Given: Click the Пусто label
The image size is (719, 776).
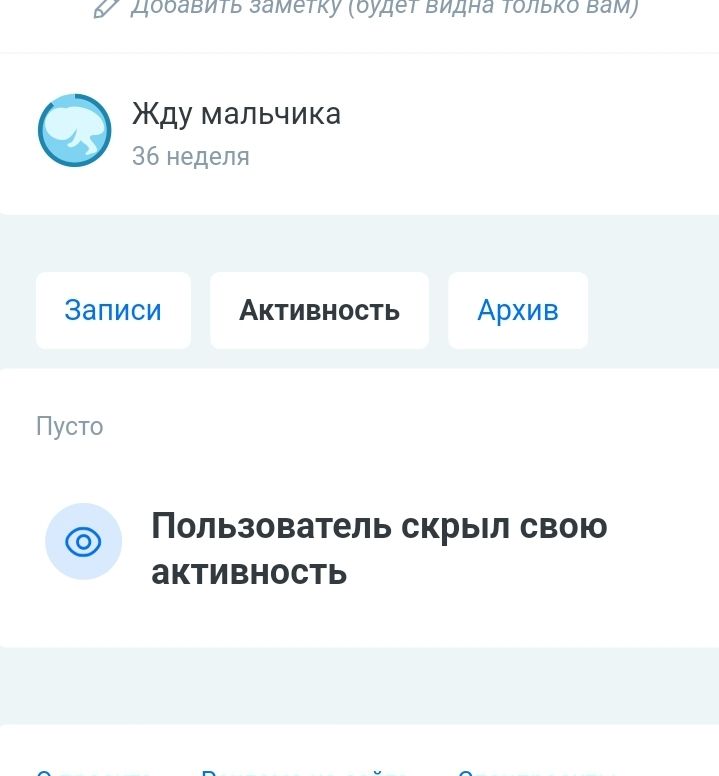Looking at the screenshot, I should point(69,426).
